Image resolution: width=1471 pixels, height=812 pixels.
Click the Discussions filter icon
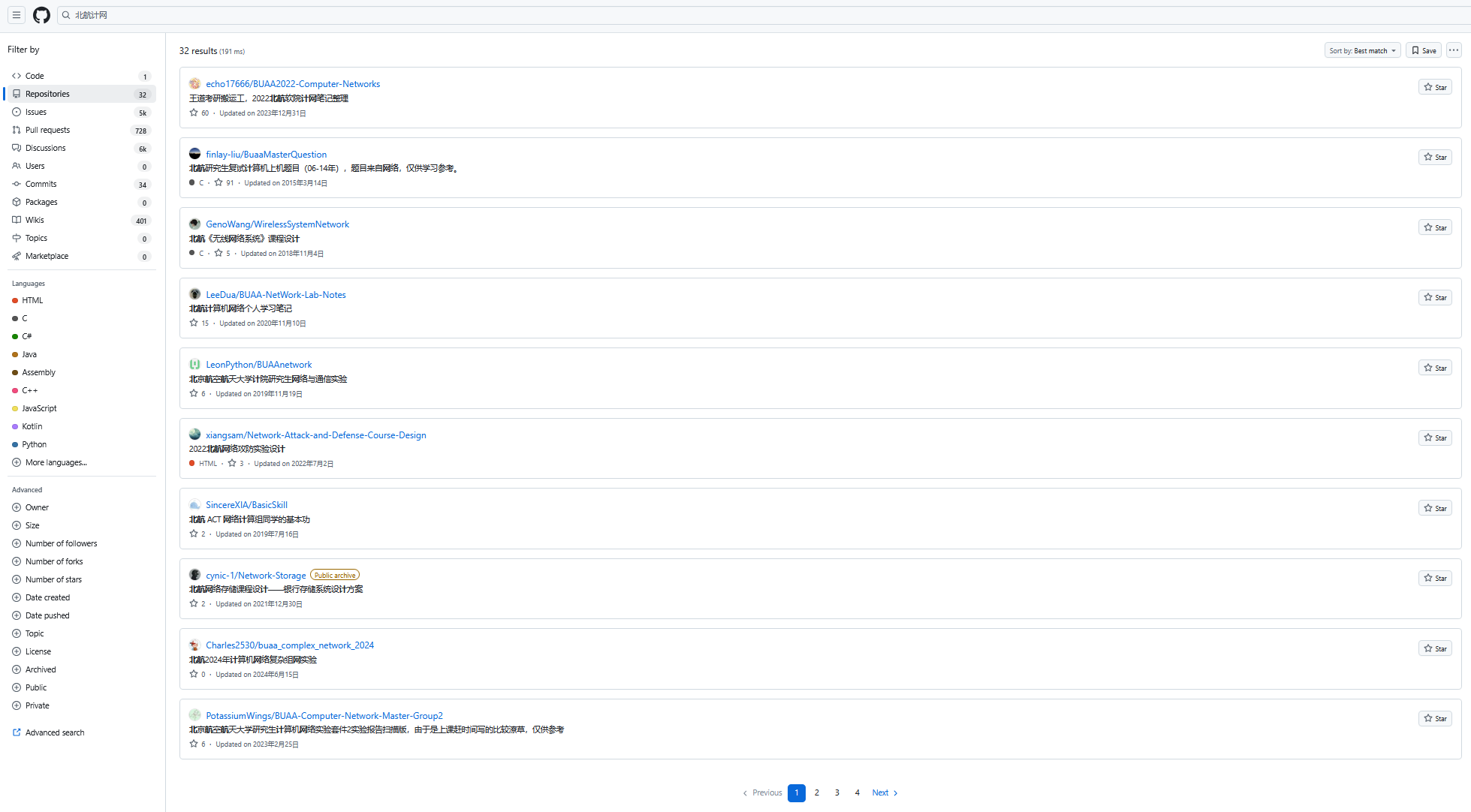[x=17, y=148]
